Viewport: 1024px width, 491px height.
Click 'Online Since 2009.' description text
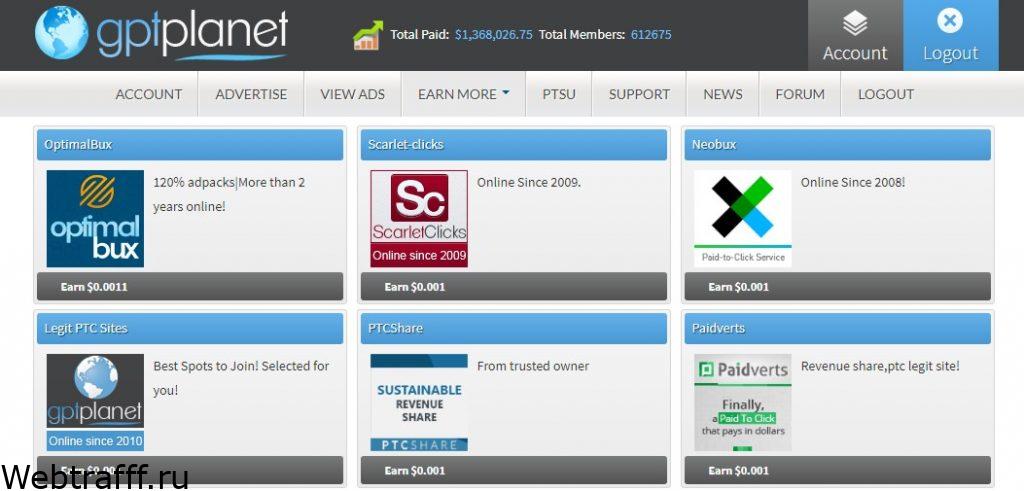[529, 183]
